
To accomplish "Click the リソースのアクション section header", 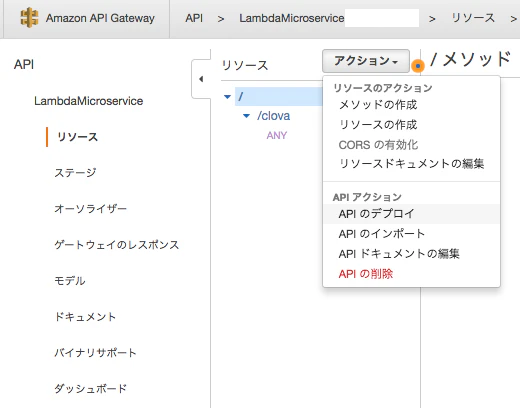I will coord(383,88).
